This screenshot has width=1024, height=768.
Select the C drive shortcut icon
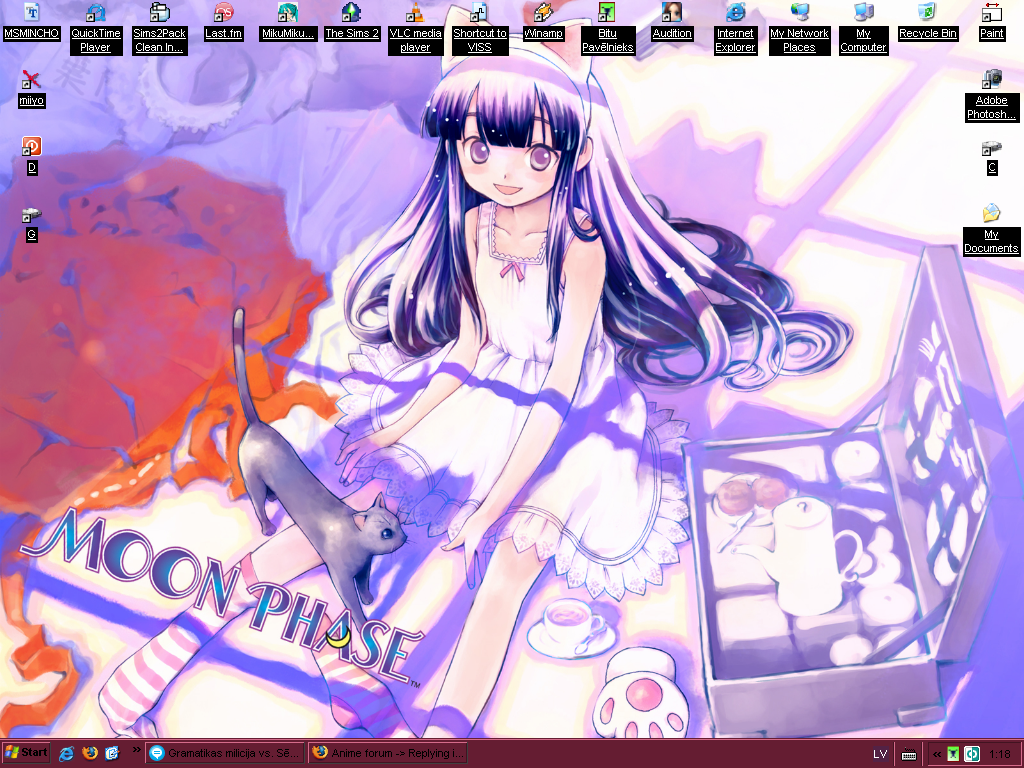[991, 157]
